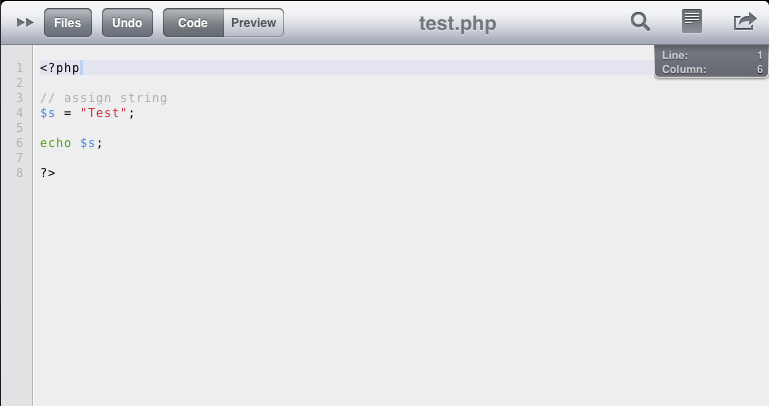Click the double-arrow fast-forward icon
769x406 pixels.
pos(25,23)
